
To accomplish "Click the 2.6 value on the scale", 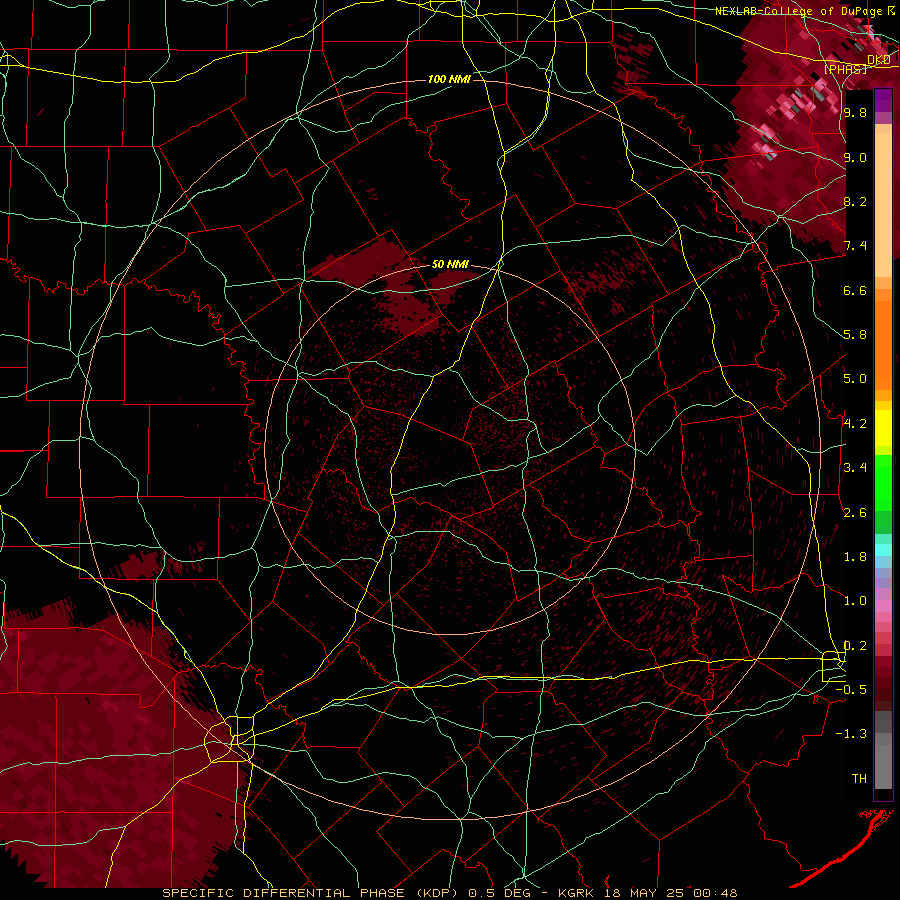I will [855, 513].
